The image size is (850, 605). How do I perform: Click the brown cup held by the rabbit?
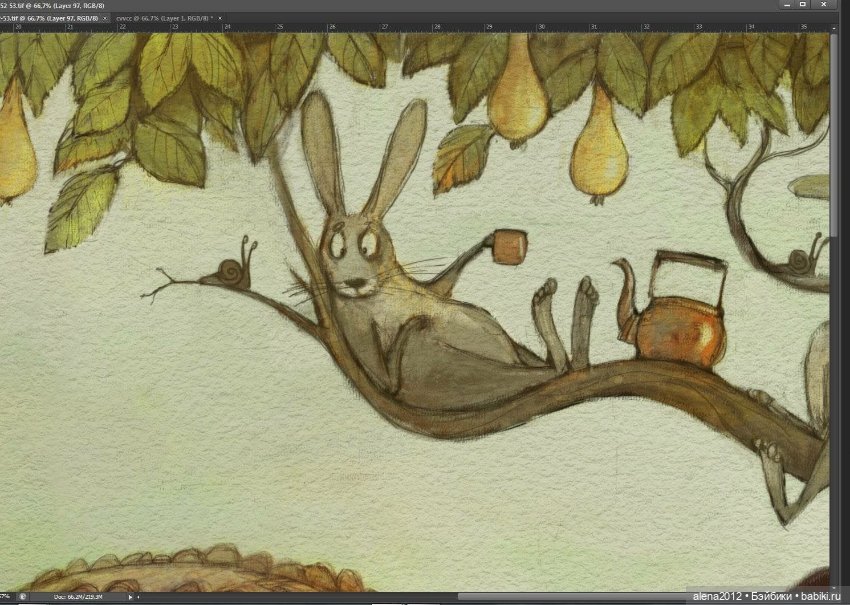tap(510, 245)
